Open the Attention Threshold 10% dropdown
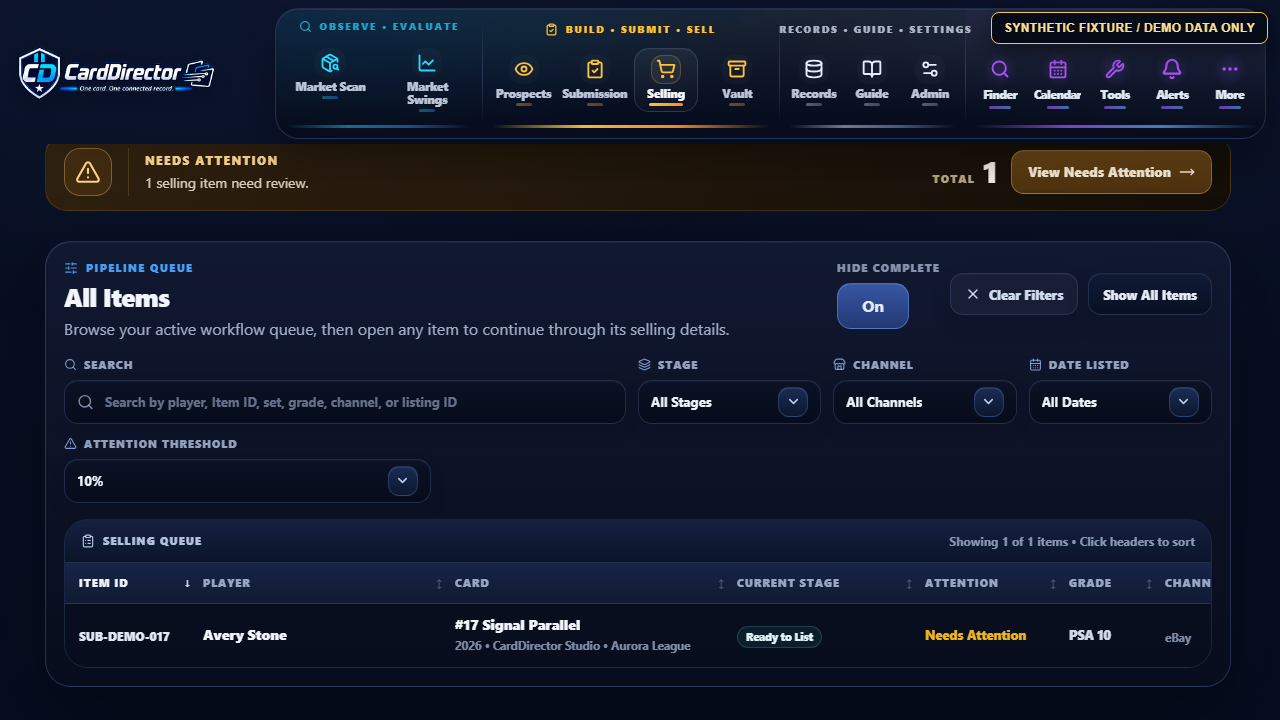 (247, 481)
